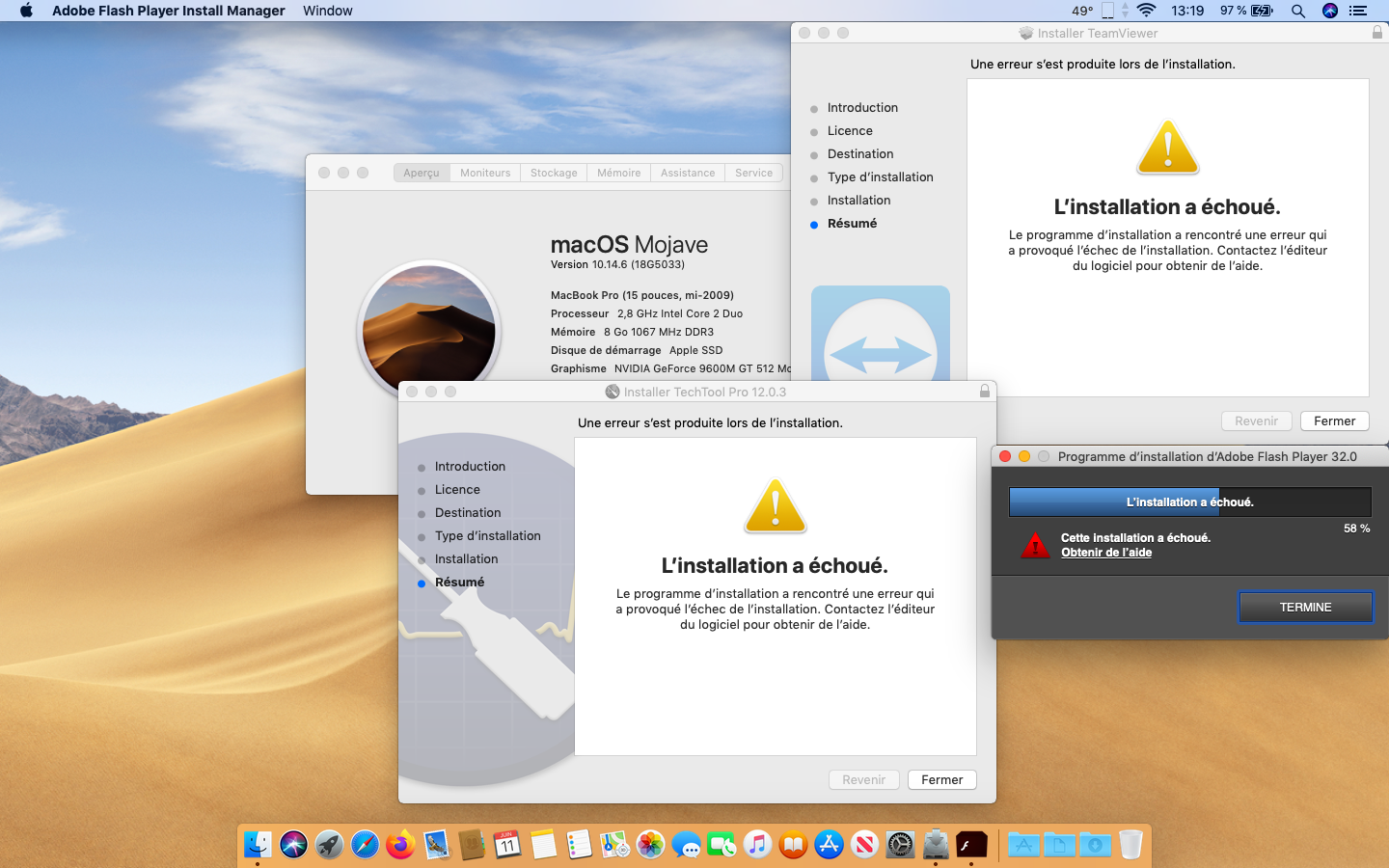Open Firefox from the Dock
This screenshot has height=868, width=1389.
pyautogui.click(x=400, y=845)
